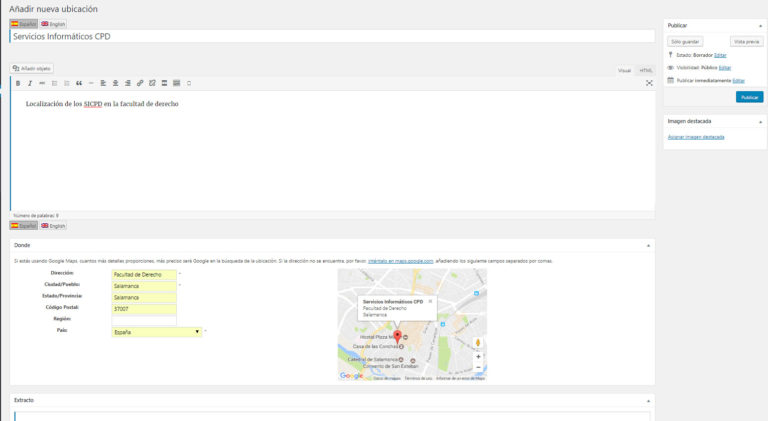Click the red map location marker
The image size is (768, 421).
tap(397, 336)
